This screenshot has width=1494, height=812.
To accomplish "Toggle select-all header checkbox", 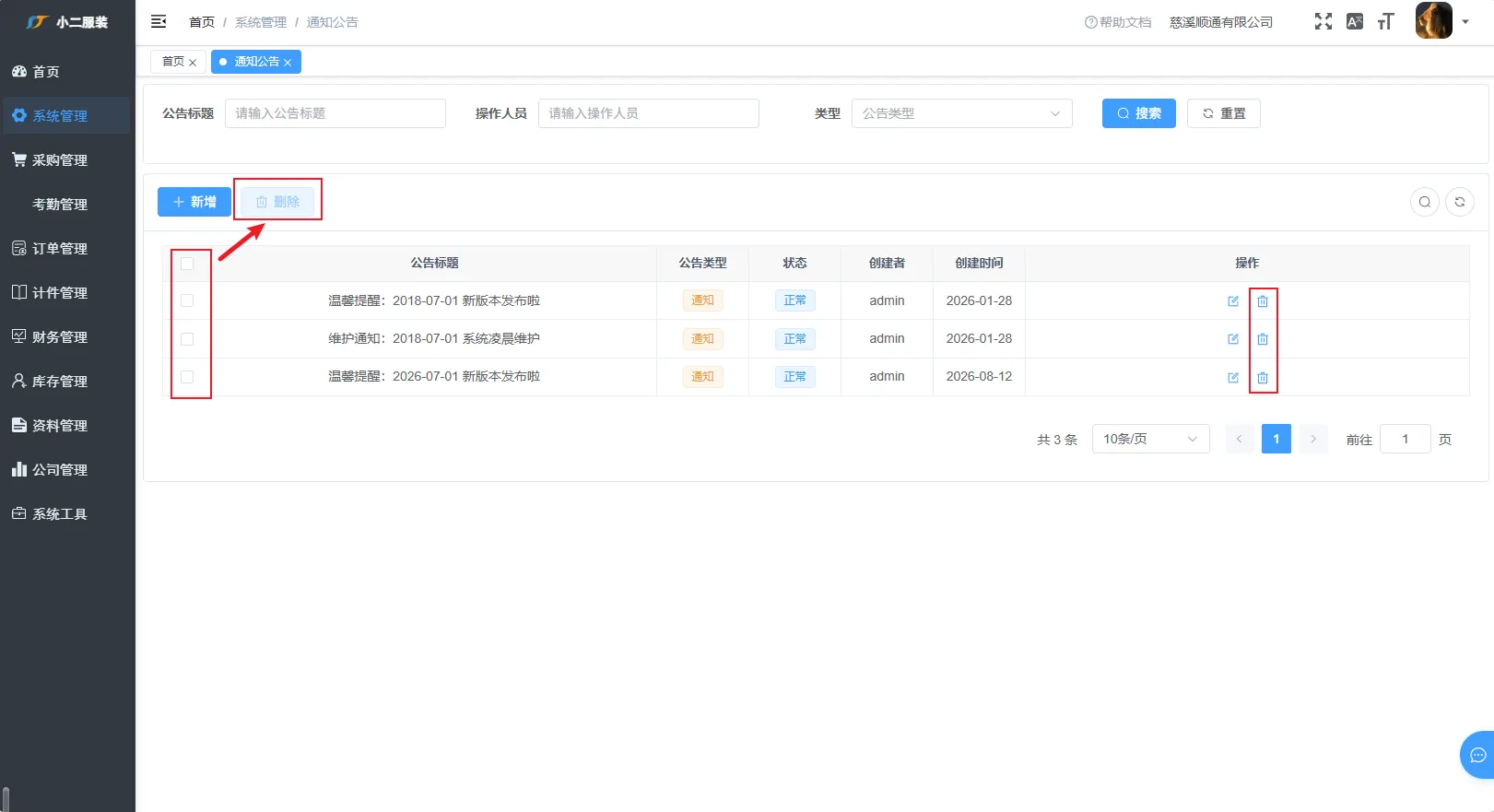I will pos(187,264).
